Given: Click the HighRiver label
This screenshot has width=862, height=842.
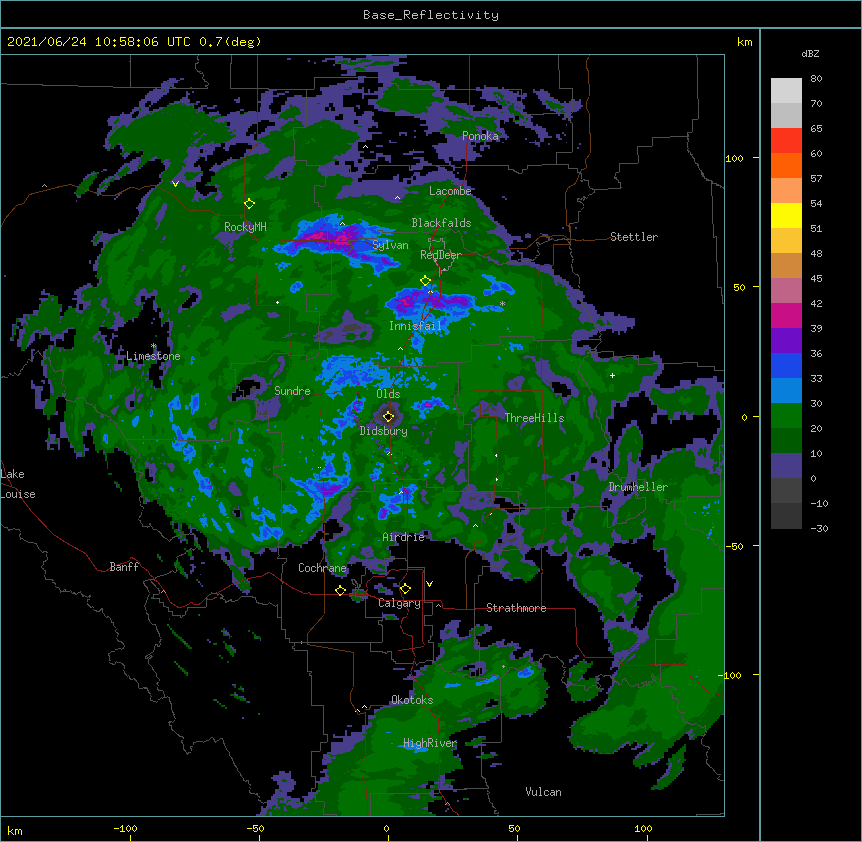Looking at the screenshot, I should (x=430, y=743).
